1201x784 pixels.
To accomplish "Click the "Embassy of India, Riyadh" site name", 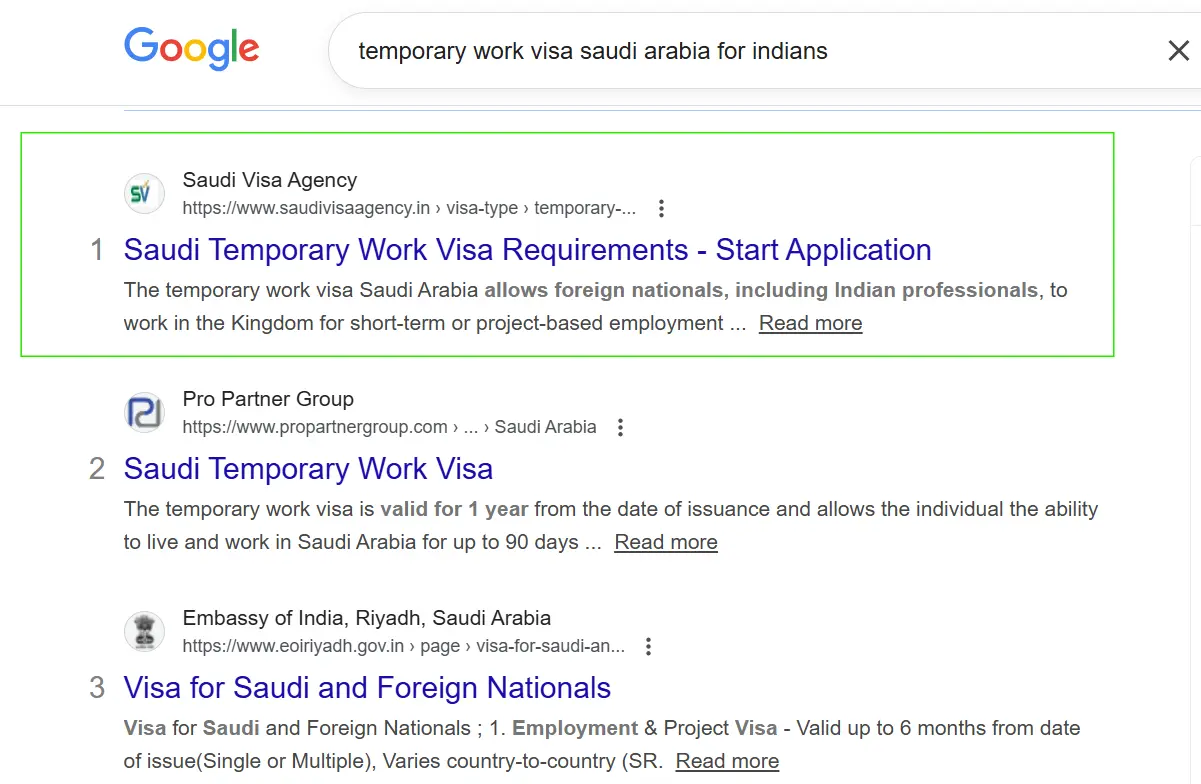I will pyautogui.click(x=366, y=618).
